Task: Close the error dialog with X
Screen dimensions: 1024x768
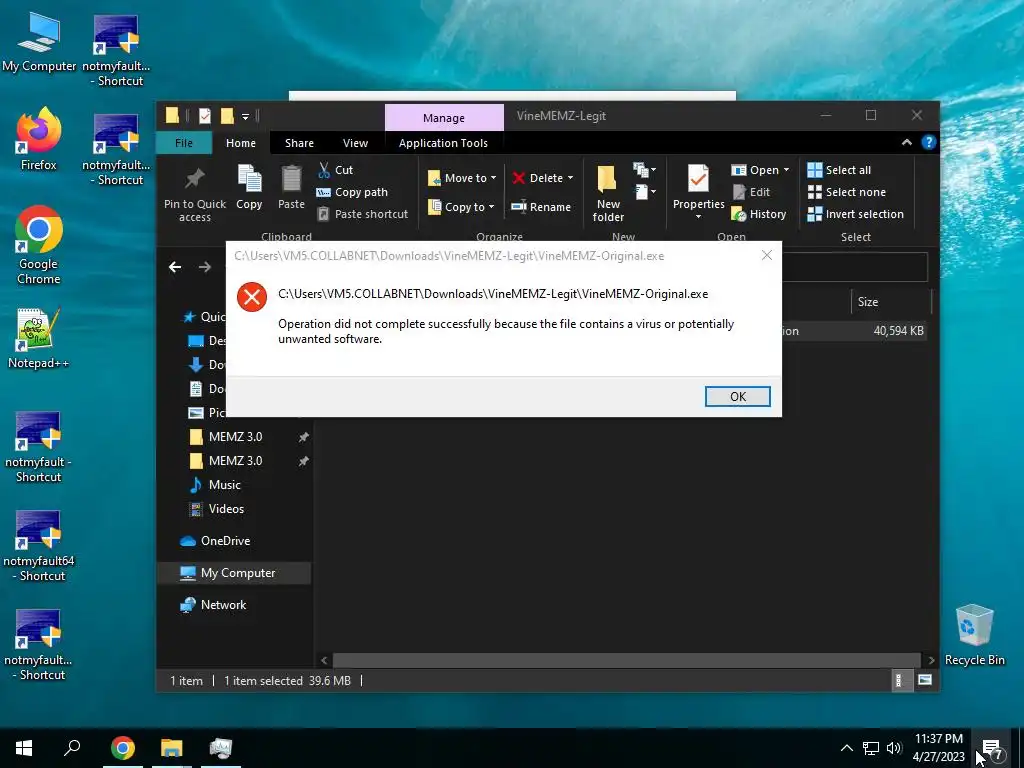Action: [767, 255]
